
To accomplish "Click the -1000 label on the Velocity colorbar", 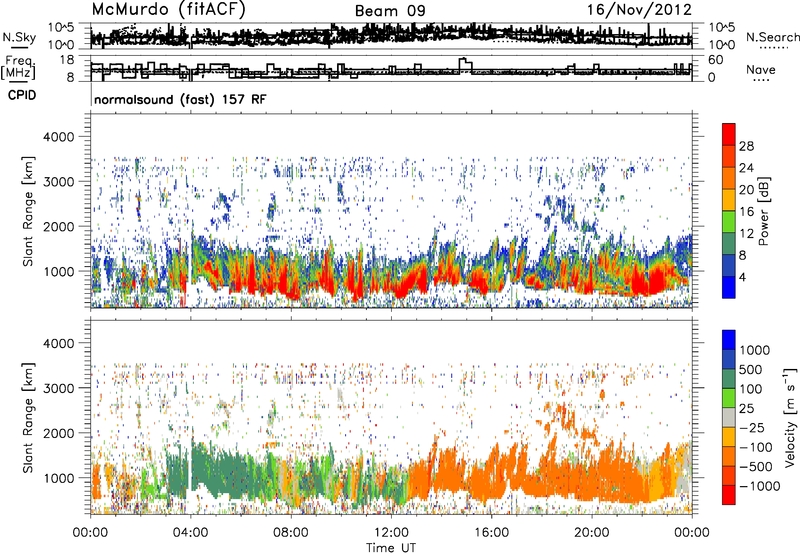I will tap(759, 486).
